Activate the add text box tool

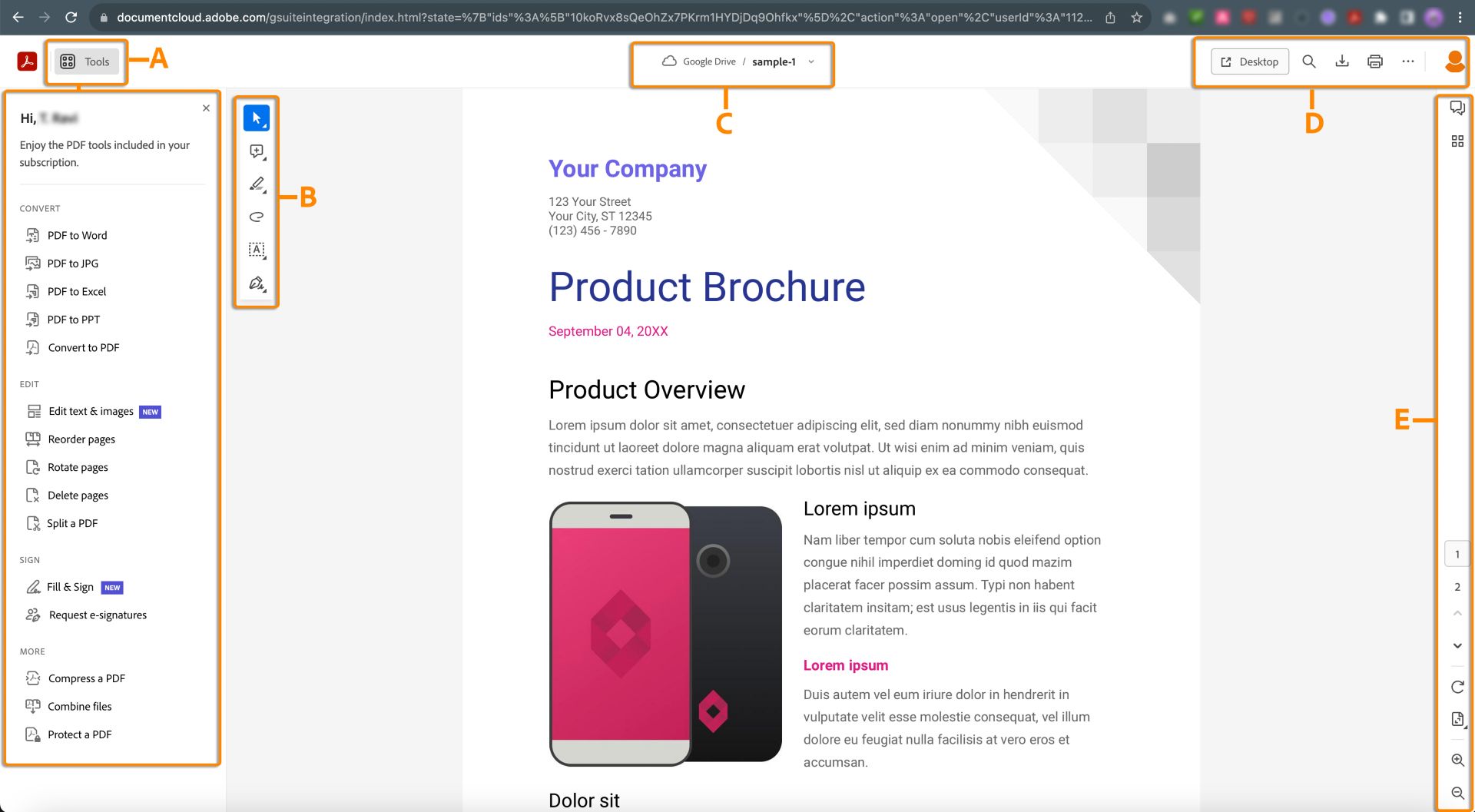(x=257, y=250)
